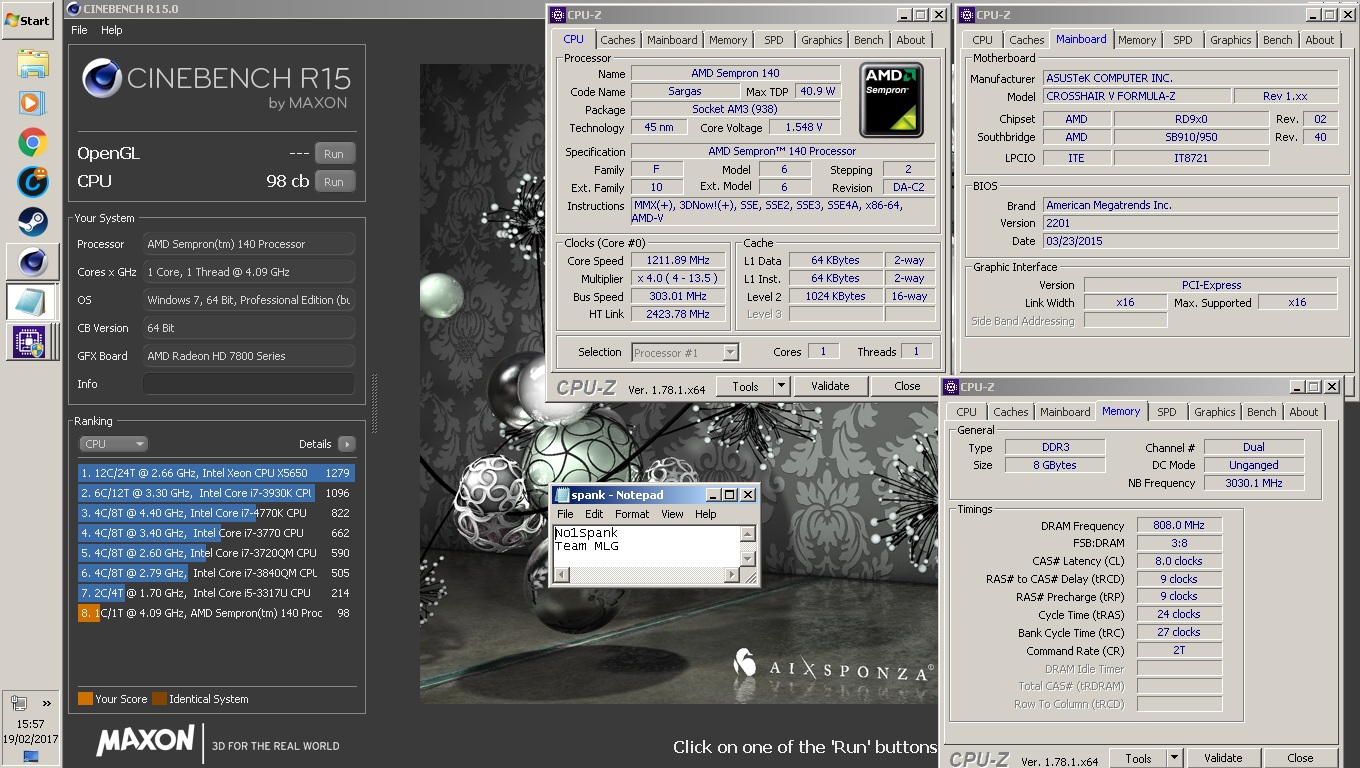Launch Windows Media Player from the taskbar
Viewport: 1360px width, 768px height.
coord(32,103)
